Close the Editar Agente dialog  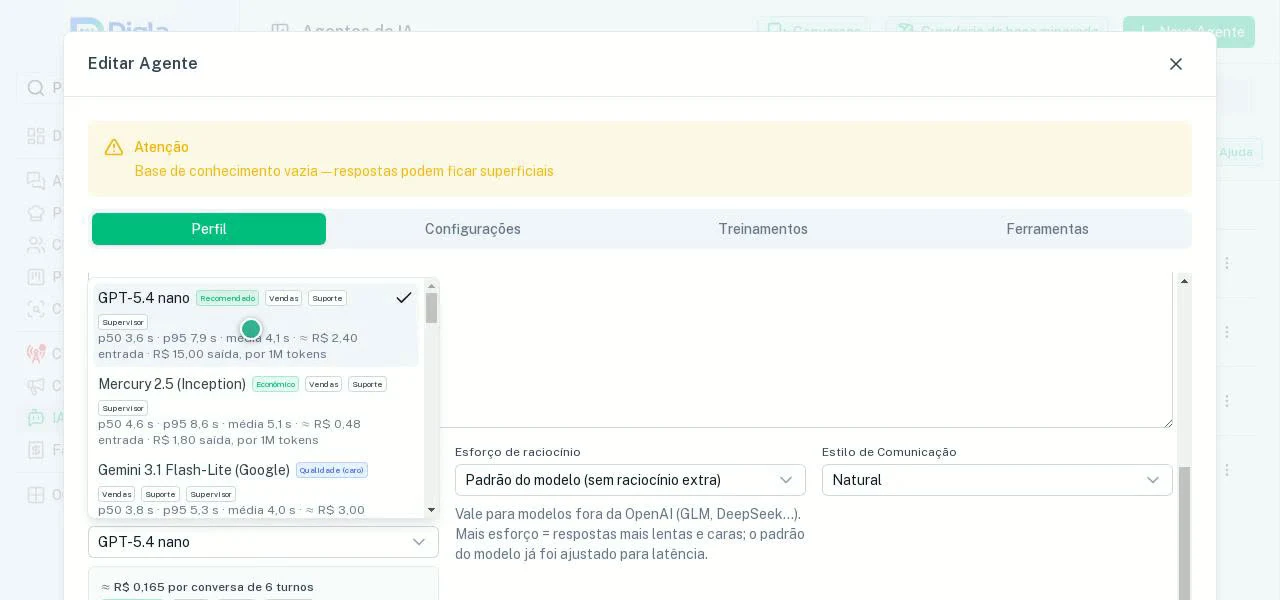tap(1176, 64)
